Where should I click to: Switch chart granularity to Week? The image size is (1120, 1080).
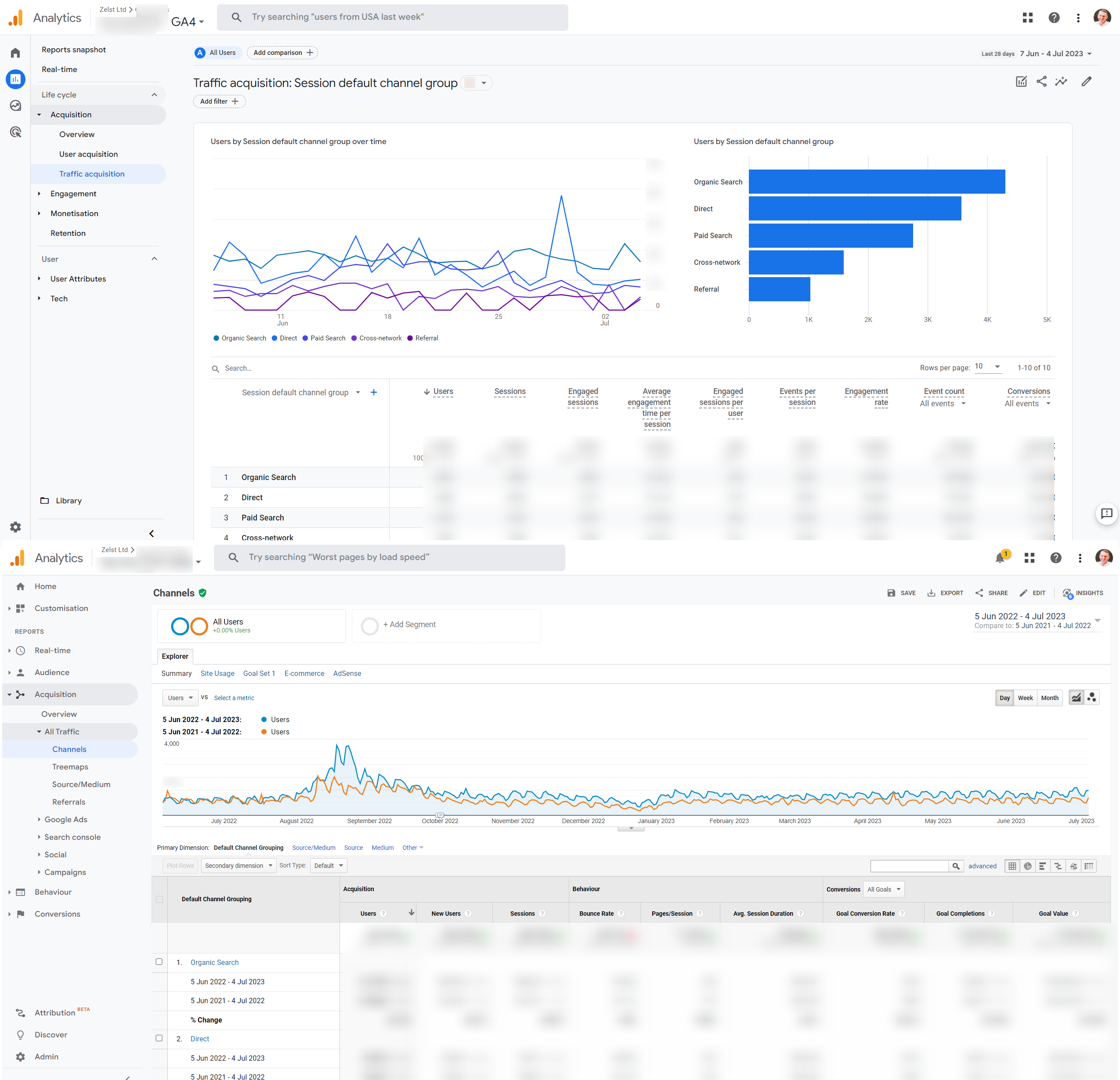tap(1026, 698)
